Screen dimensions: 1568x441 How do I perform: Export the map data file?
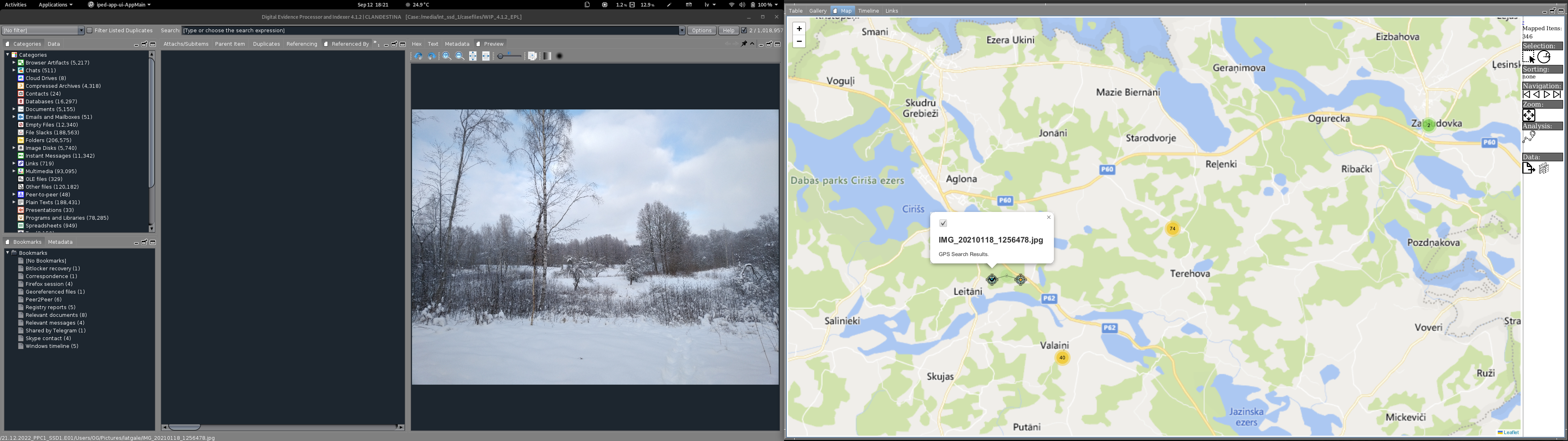pyautogui.click(x=1528, y=169)
